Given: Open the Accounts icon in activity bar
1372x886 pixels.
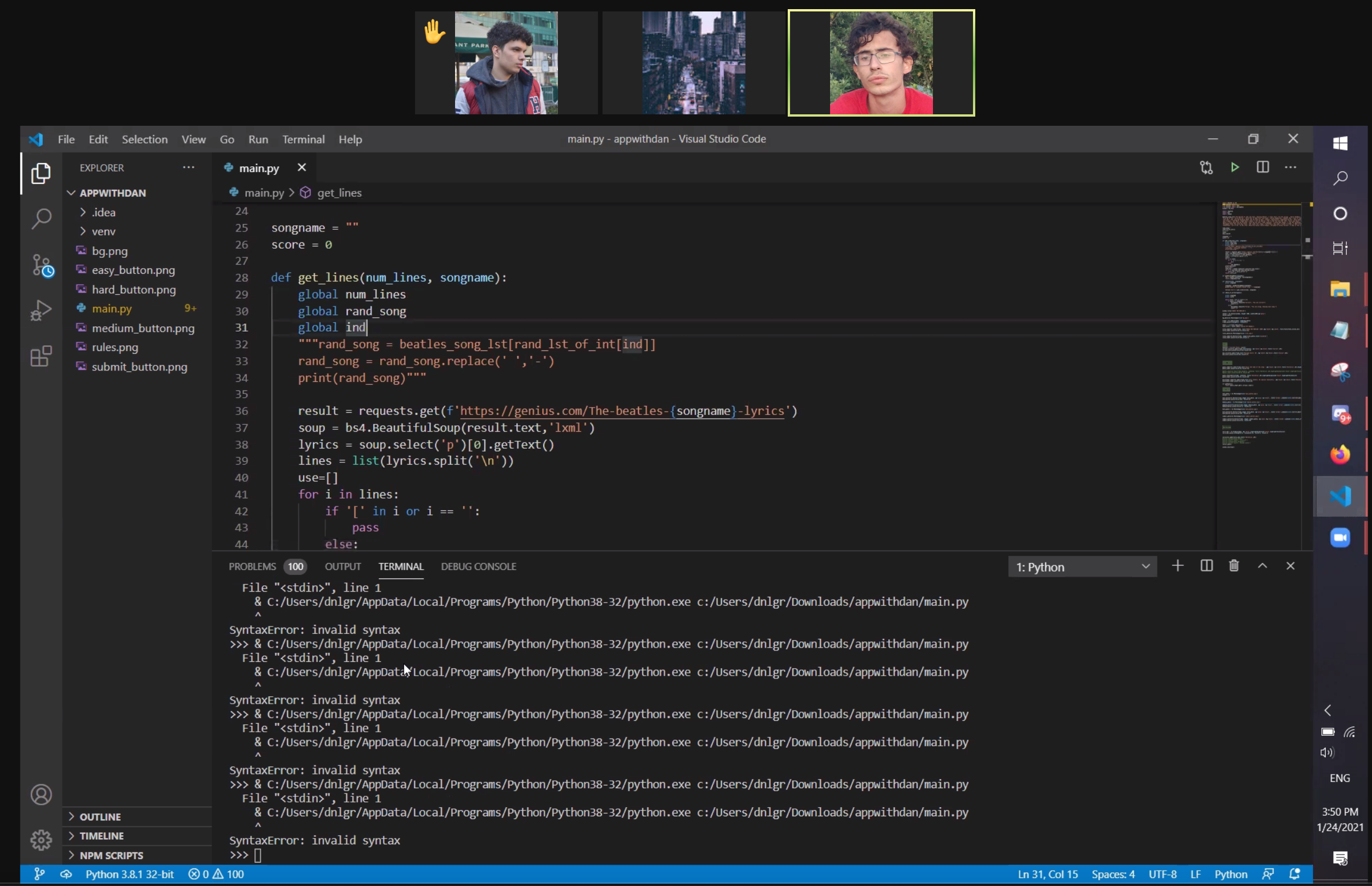Looking at the screenshot, I should point(41,795).
